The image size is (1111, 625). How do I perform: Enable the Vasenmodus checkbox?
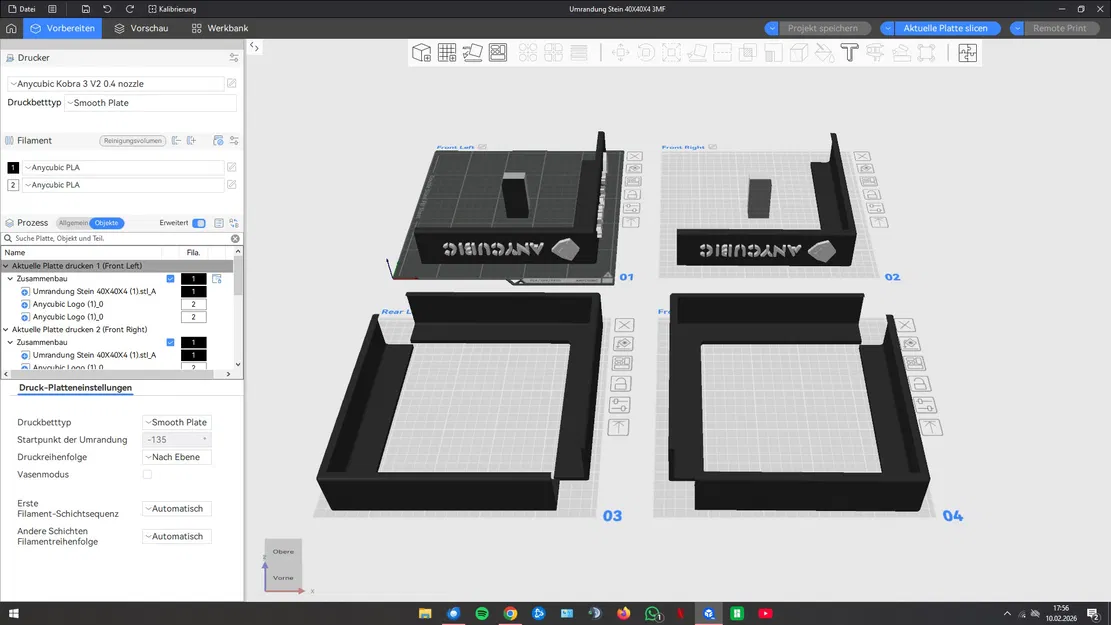point(147,475)
